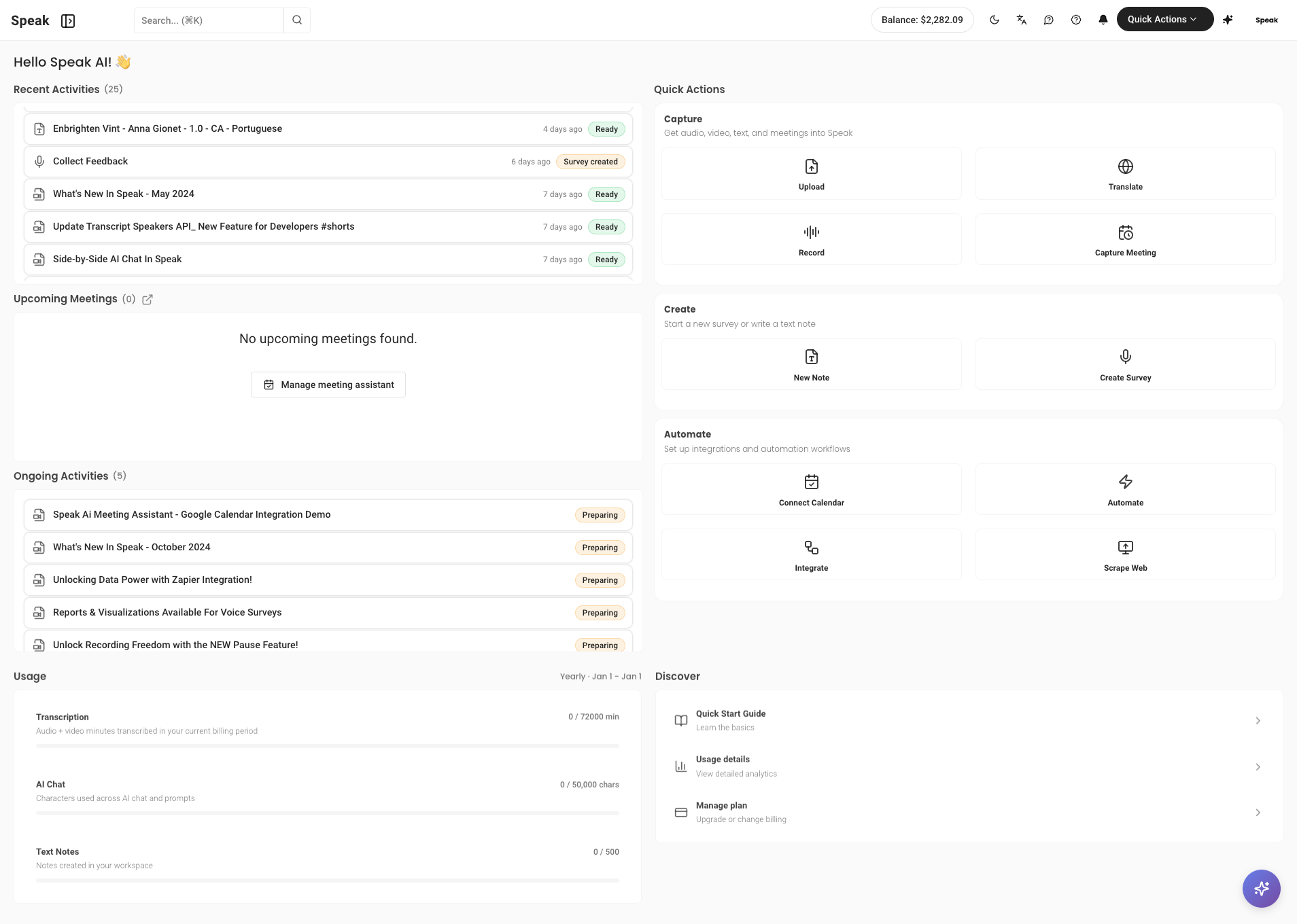Click the AI Chat usage progress bar
The image size is (1297, 924).
click(x=328, y=813)
